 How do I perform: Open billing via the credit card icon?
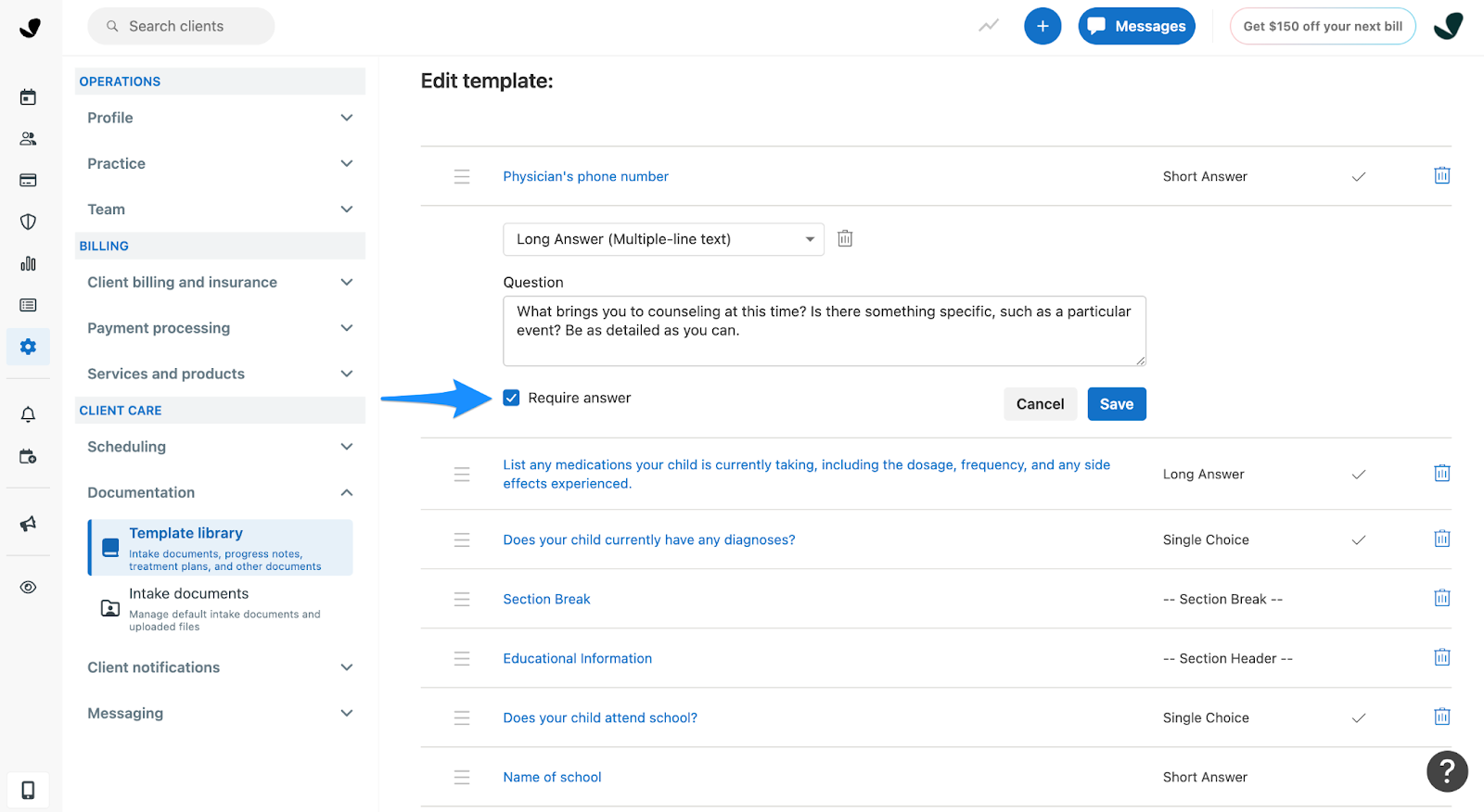click(28, 180)
